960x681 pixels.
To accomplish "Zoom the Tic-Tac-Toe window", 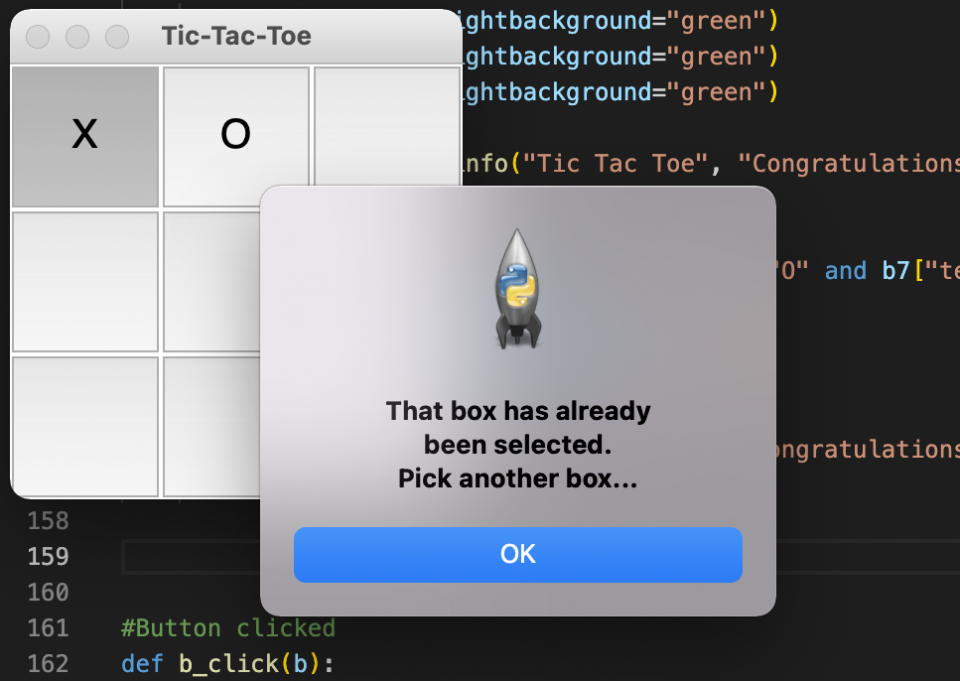I will (x=117, y=37).
